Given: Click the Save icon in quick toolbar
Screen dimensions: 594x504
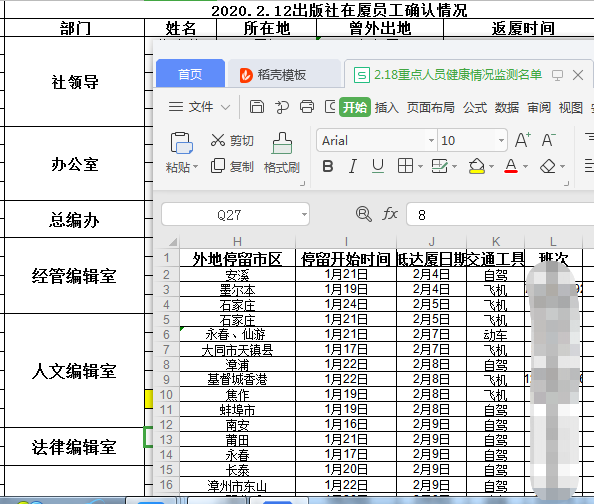Looking at the screenshot, I should [256, 107].
